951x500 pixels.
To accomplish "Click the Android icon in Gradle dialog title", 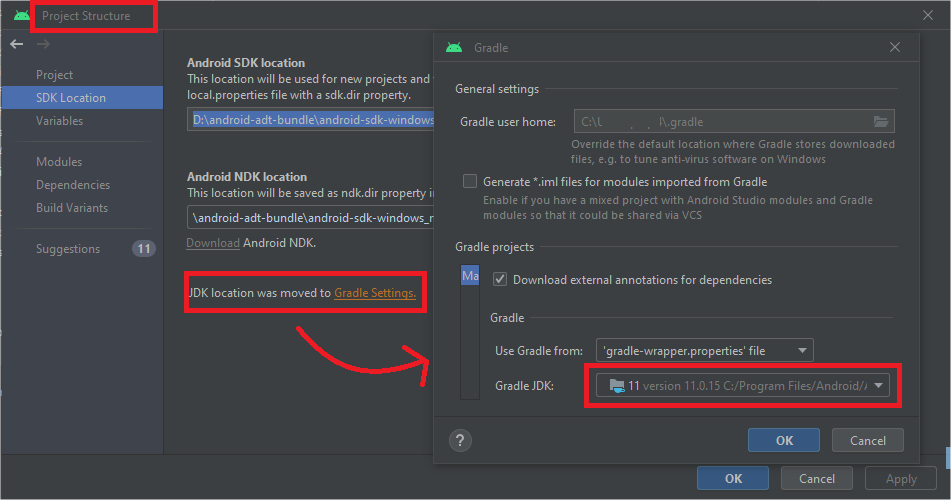I will click(x=454, y=47).
